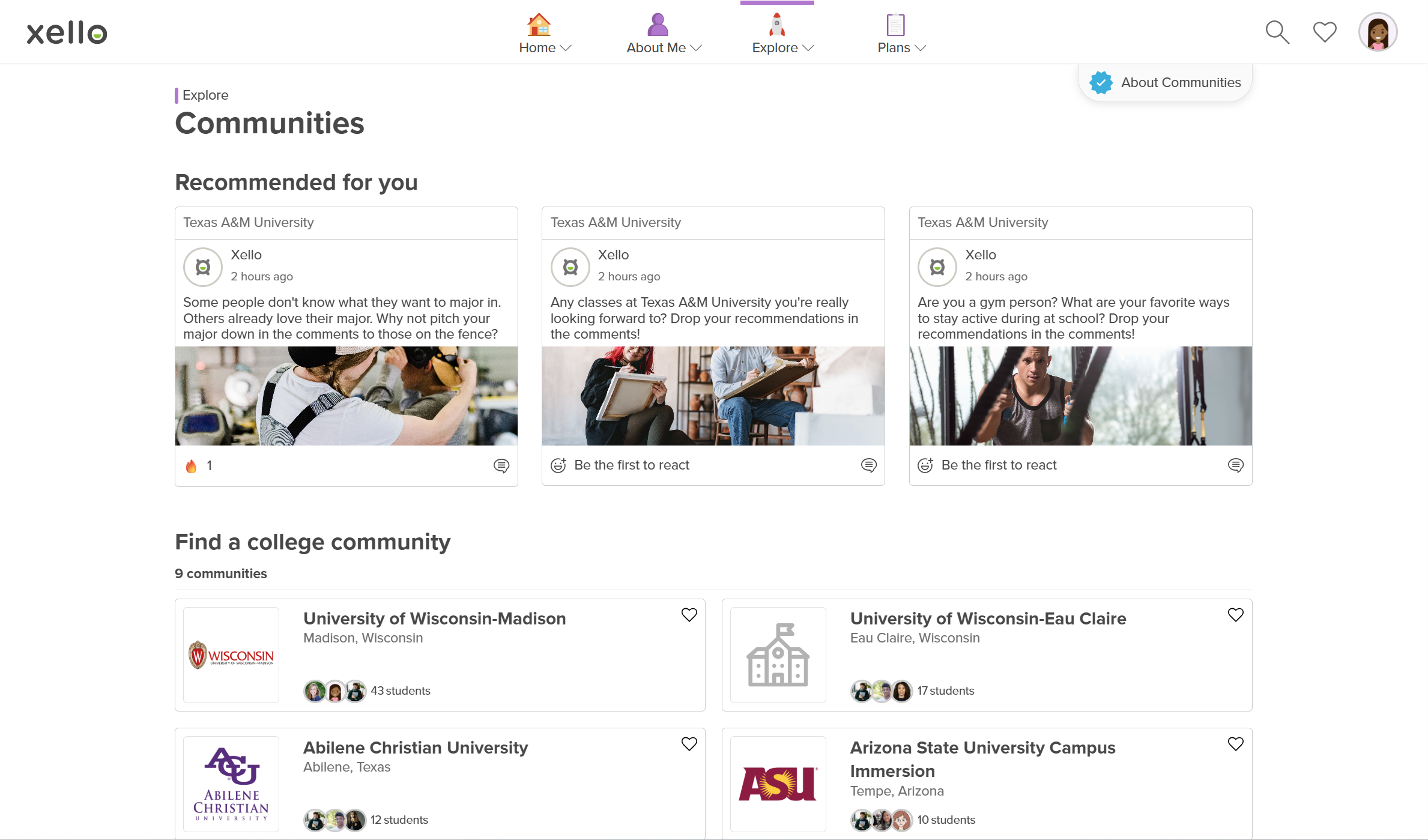Screen dimensions: 1428x840
Task: Open search from the top navigation
Action: point(1277,32)
